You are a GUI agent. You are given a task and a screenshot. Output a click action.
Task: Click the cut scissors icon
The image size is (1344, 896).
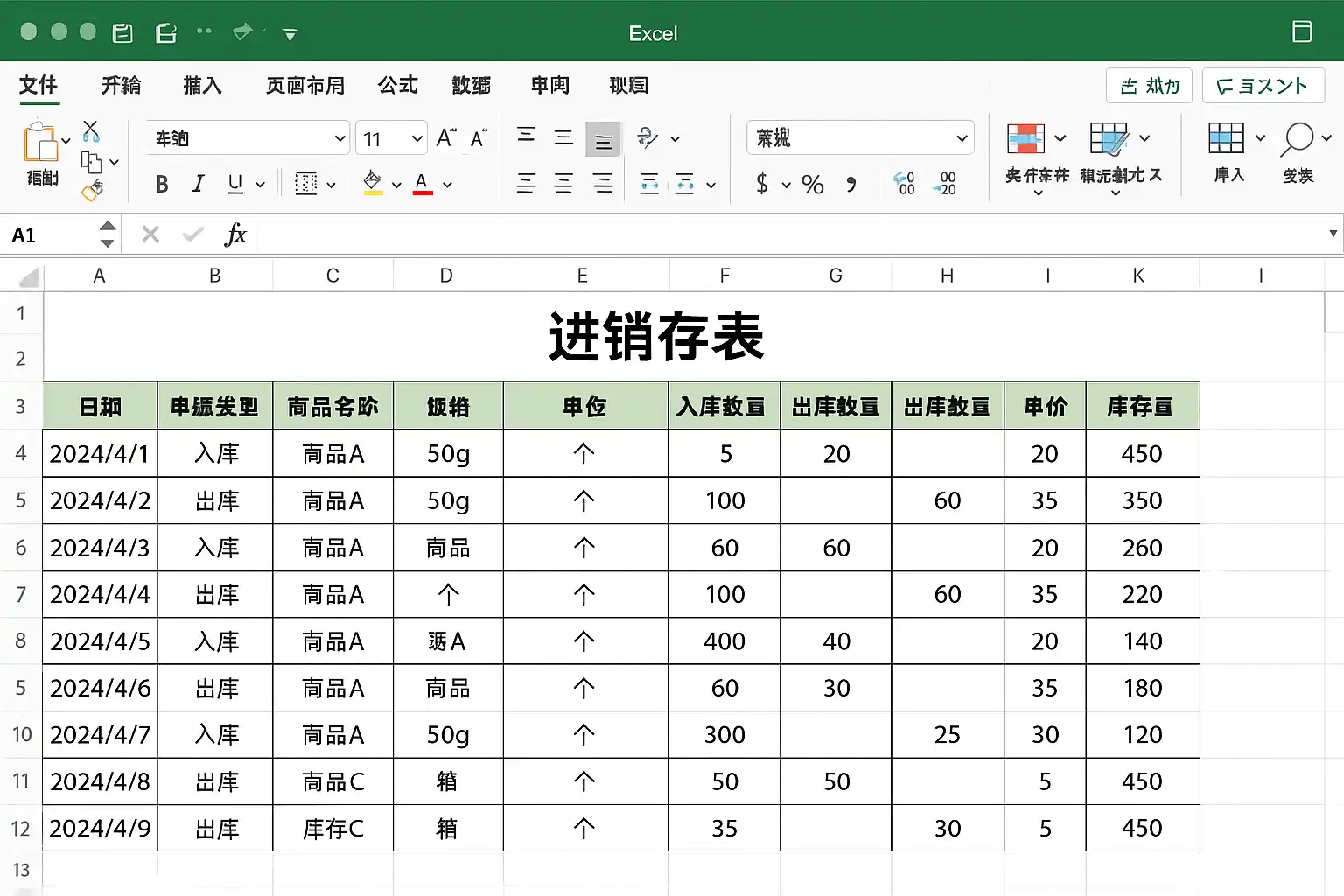click(91, 132)
